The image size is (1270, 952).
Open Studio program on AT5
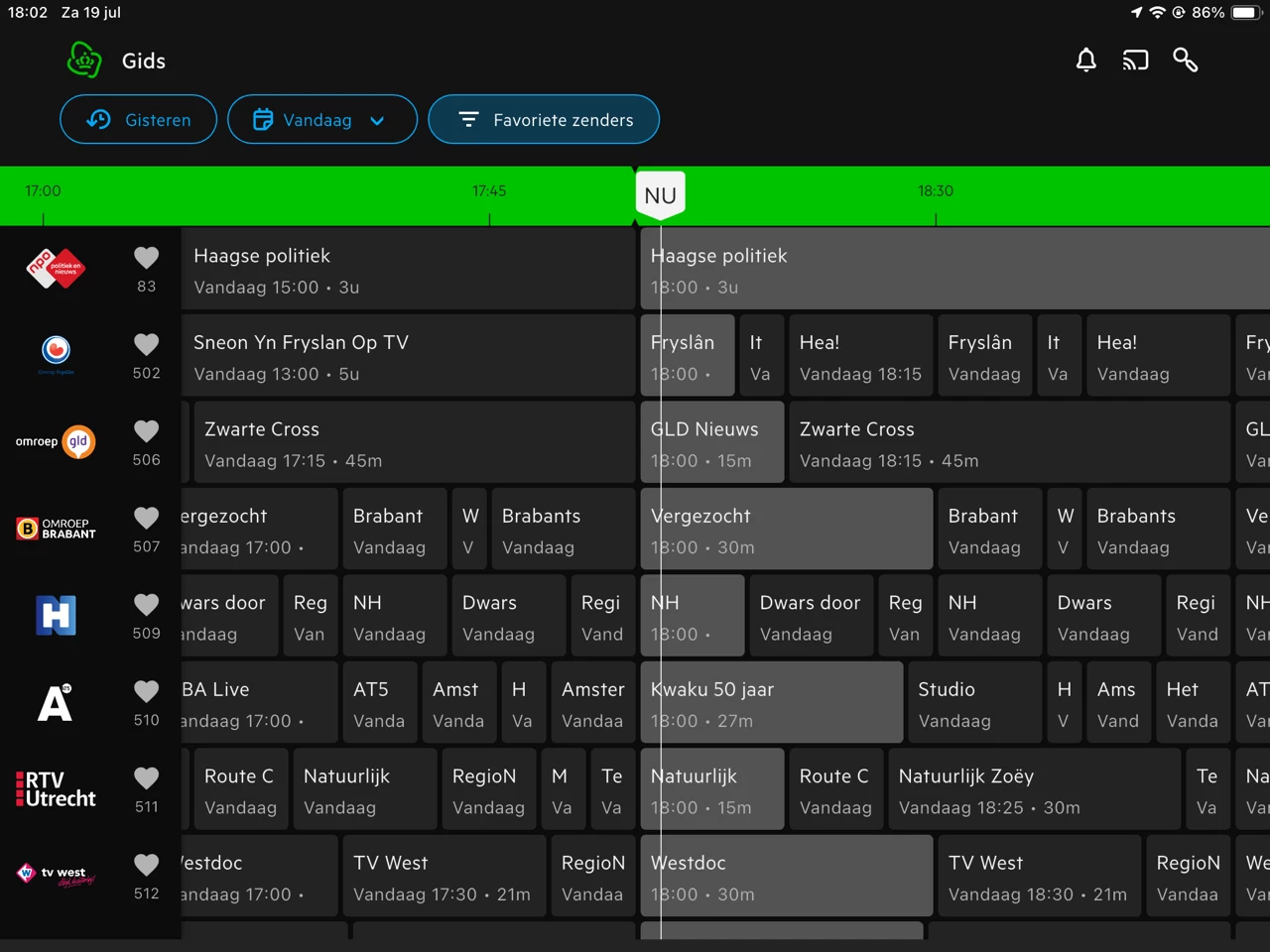[974, 704]
